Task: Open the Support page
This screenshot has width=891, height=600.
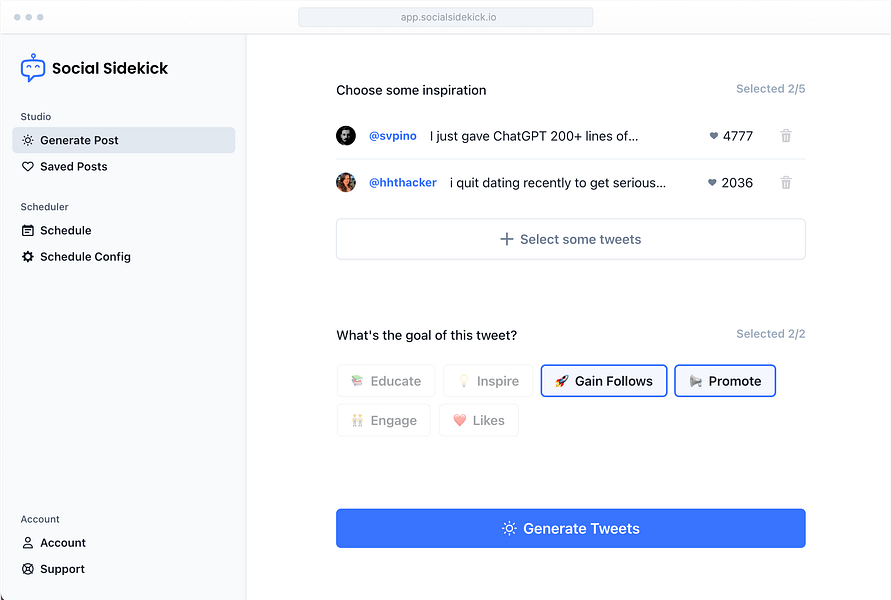Action: pos(123,569)
